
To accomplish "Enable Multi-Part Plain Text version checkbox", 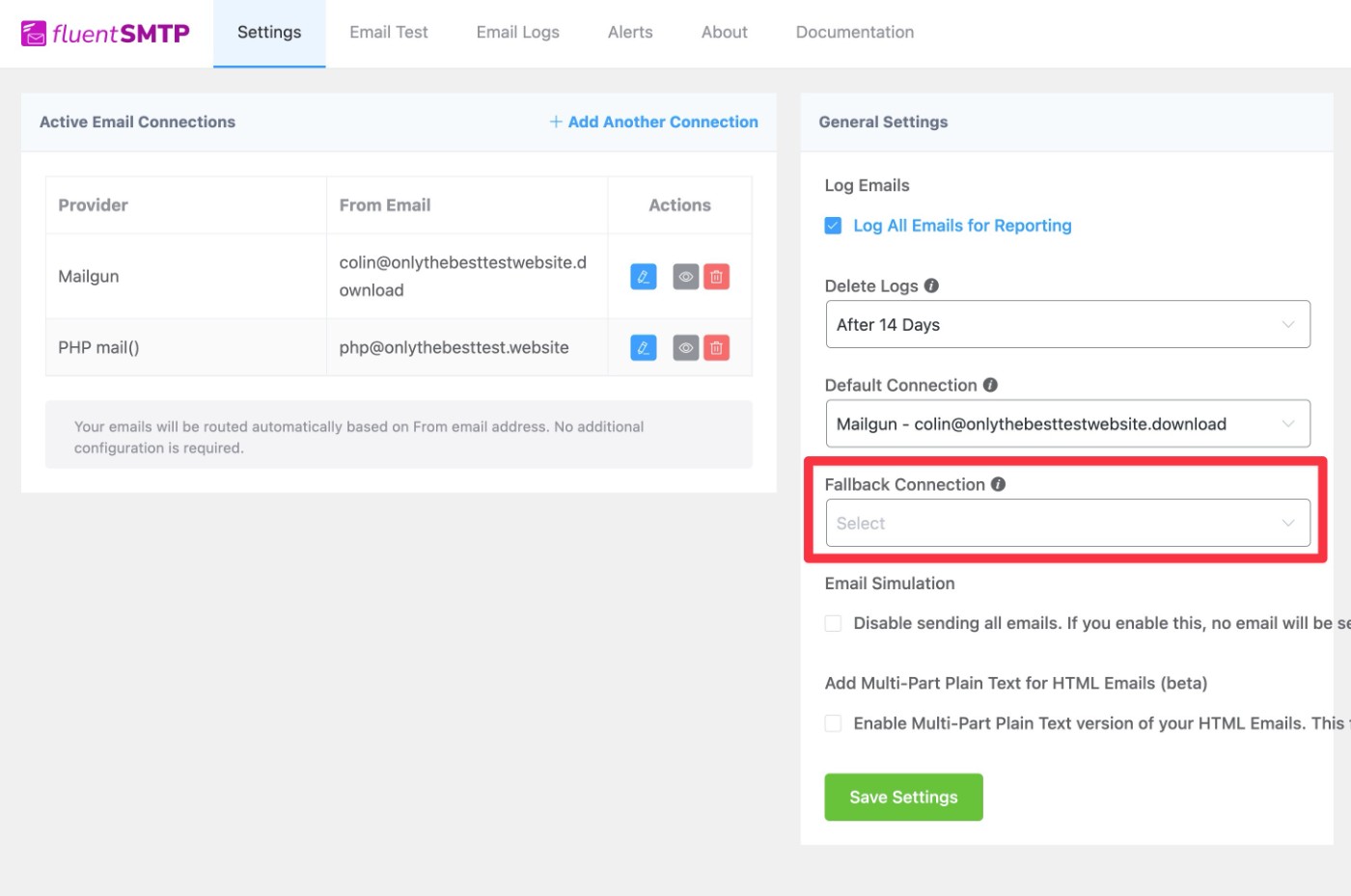I will pos(833,723).
